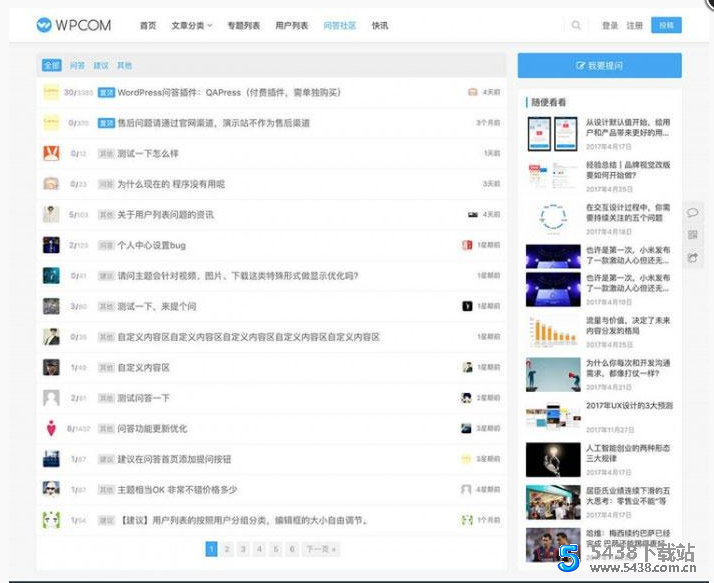Image resolution: width=714 pixels, height=583 pixels.
Task: Click last replier avatar on 测试一下，来提个问 row
Action: 467,306
